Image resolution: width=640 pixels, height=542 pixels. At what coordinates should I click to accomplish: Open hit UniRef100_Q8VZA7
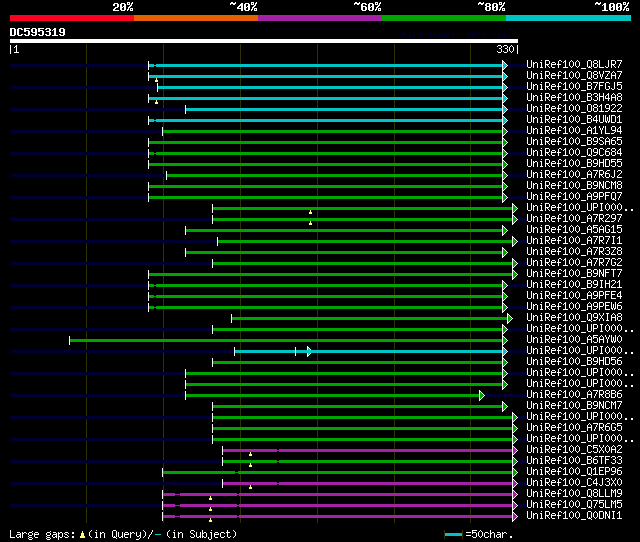point(574,76)
